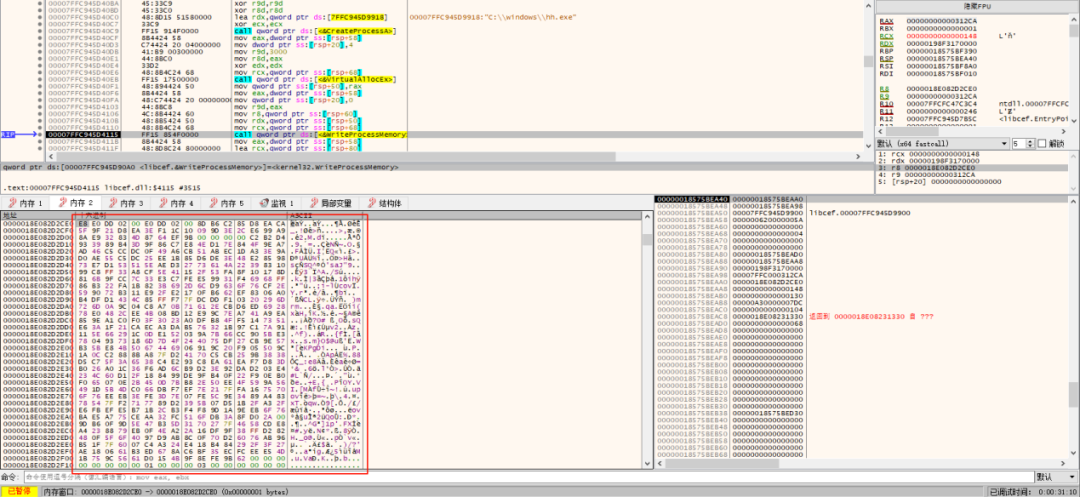The height and width of the screenshot is (497, 1080).
Task: Click the 地址 column header in dump
Action: (x=36, y=215)
